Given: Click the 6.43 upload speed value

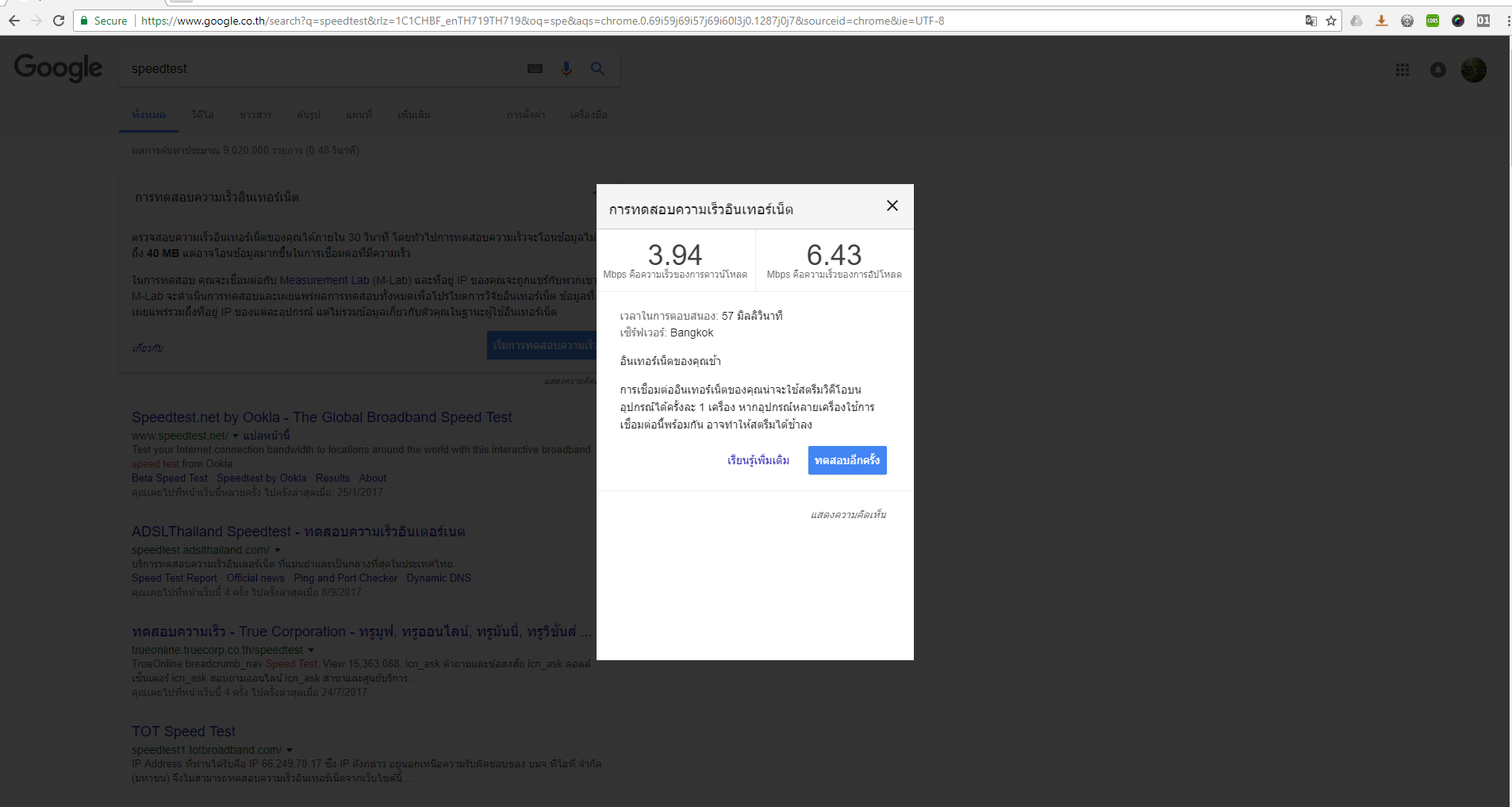Looking at the screenshot, I should coord(835,255).
